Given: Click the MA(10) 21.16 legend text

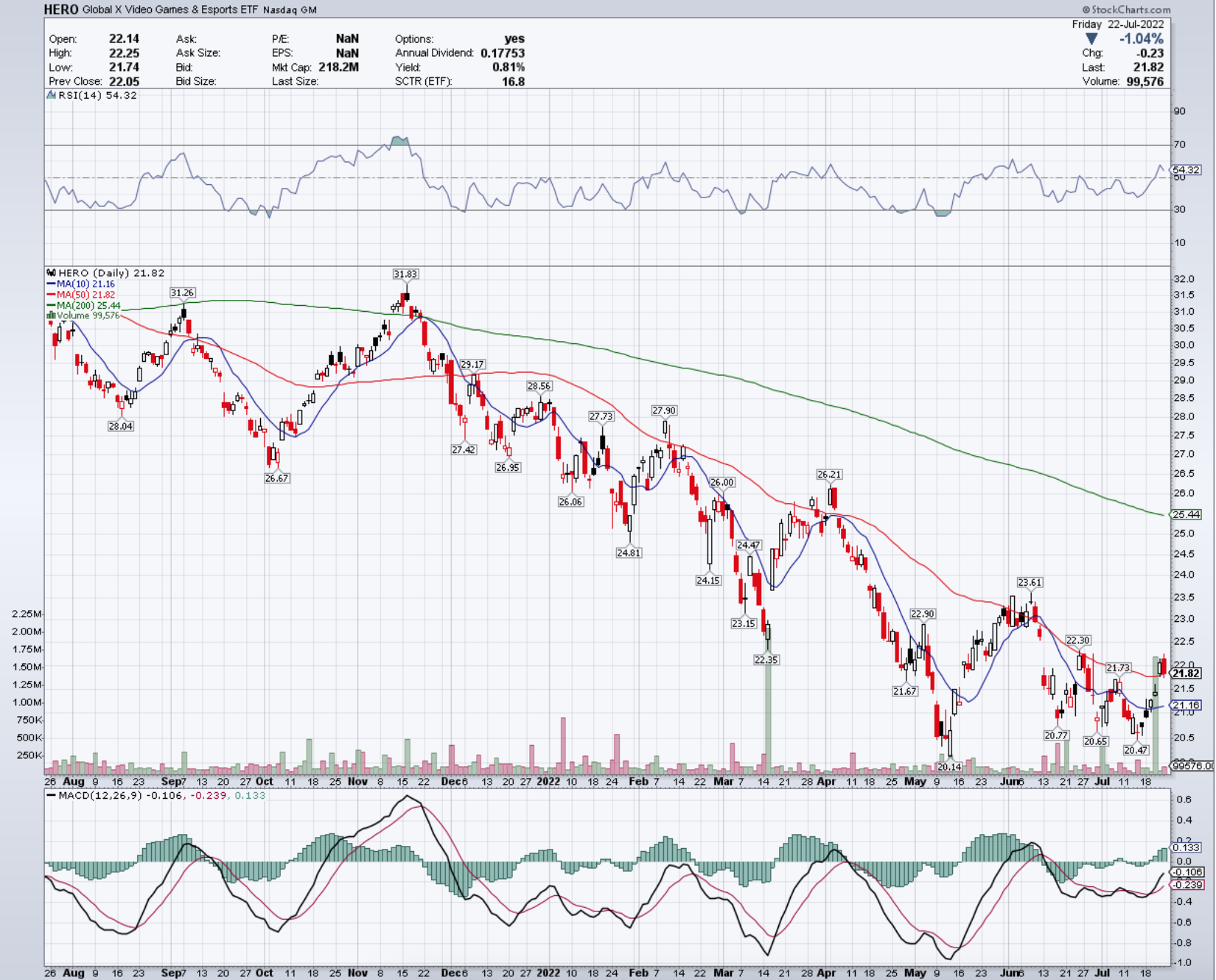Looking at the screenshot, I should [85, 284].
